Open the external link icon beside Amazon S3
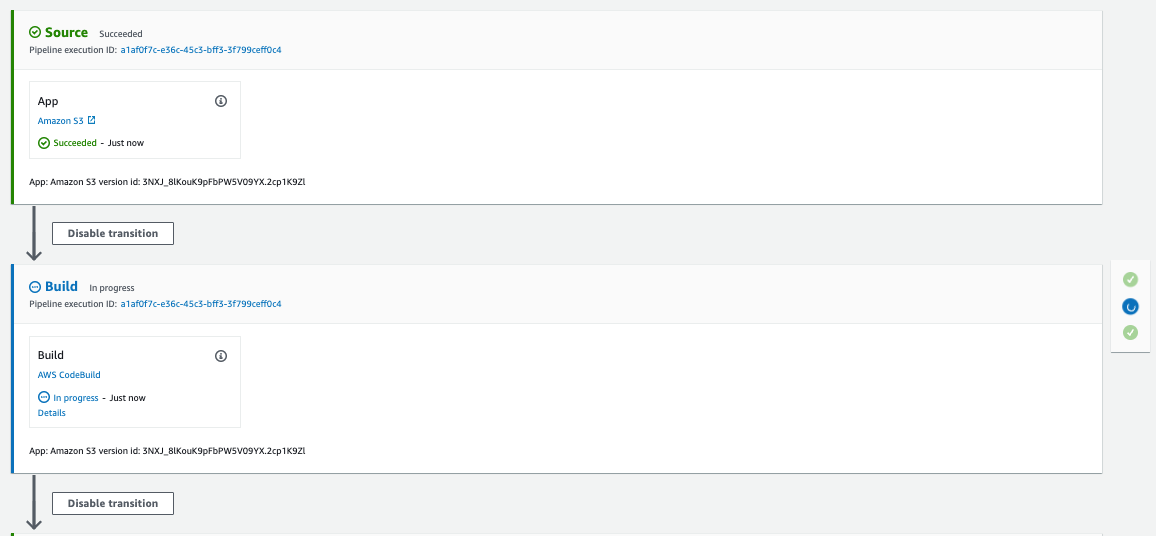 91,120
